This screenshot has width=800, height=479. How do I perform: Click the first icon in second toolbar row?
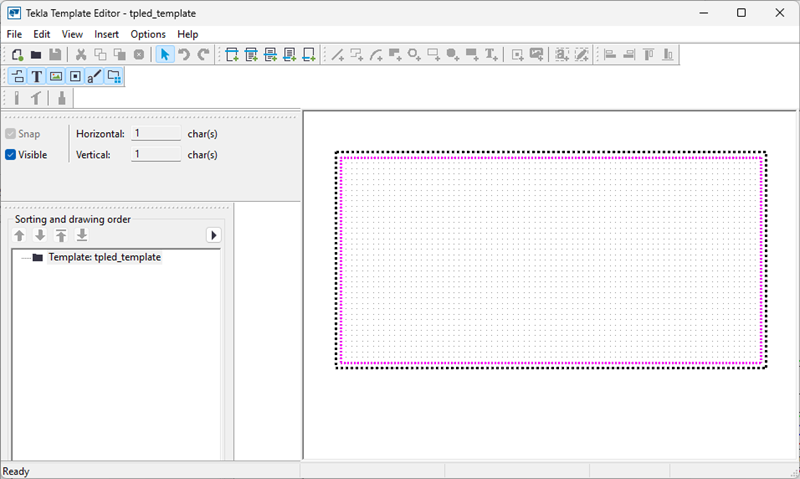(x=18, y=76)
